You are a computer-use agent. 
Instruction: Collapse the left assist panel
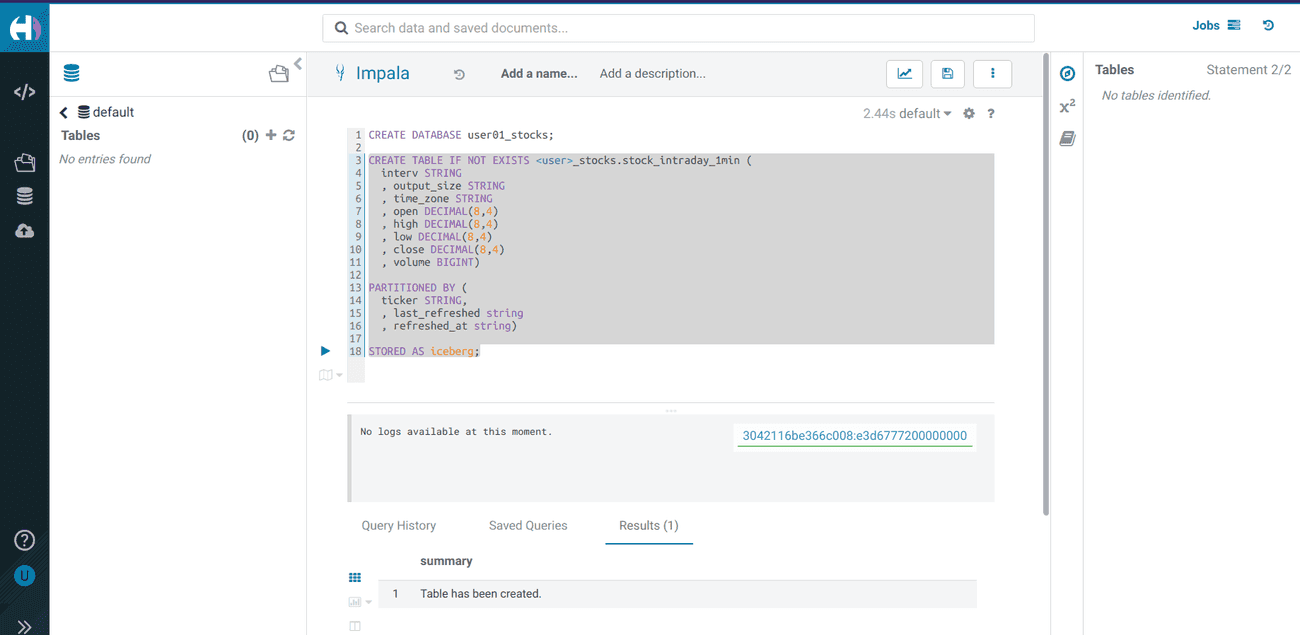pyautogui.click(x=298, y=64)
